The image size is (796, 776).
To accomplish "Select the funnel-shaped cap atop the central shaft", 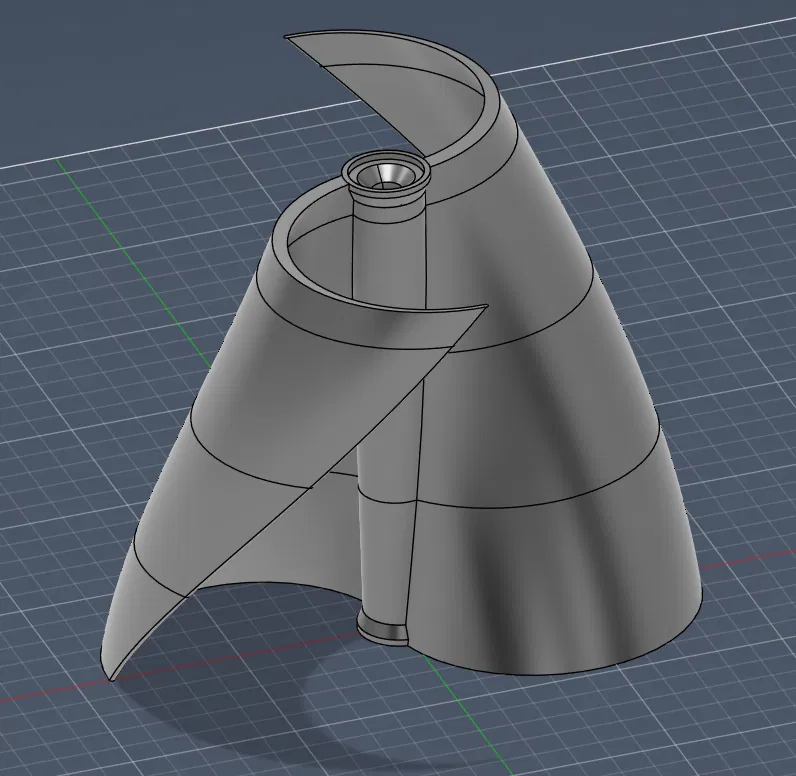I will pos(385,178).
